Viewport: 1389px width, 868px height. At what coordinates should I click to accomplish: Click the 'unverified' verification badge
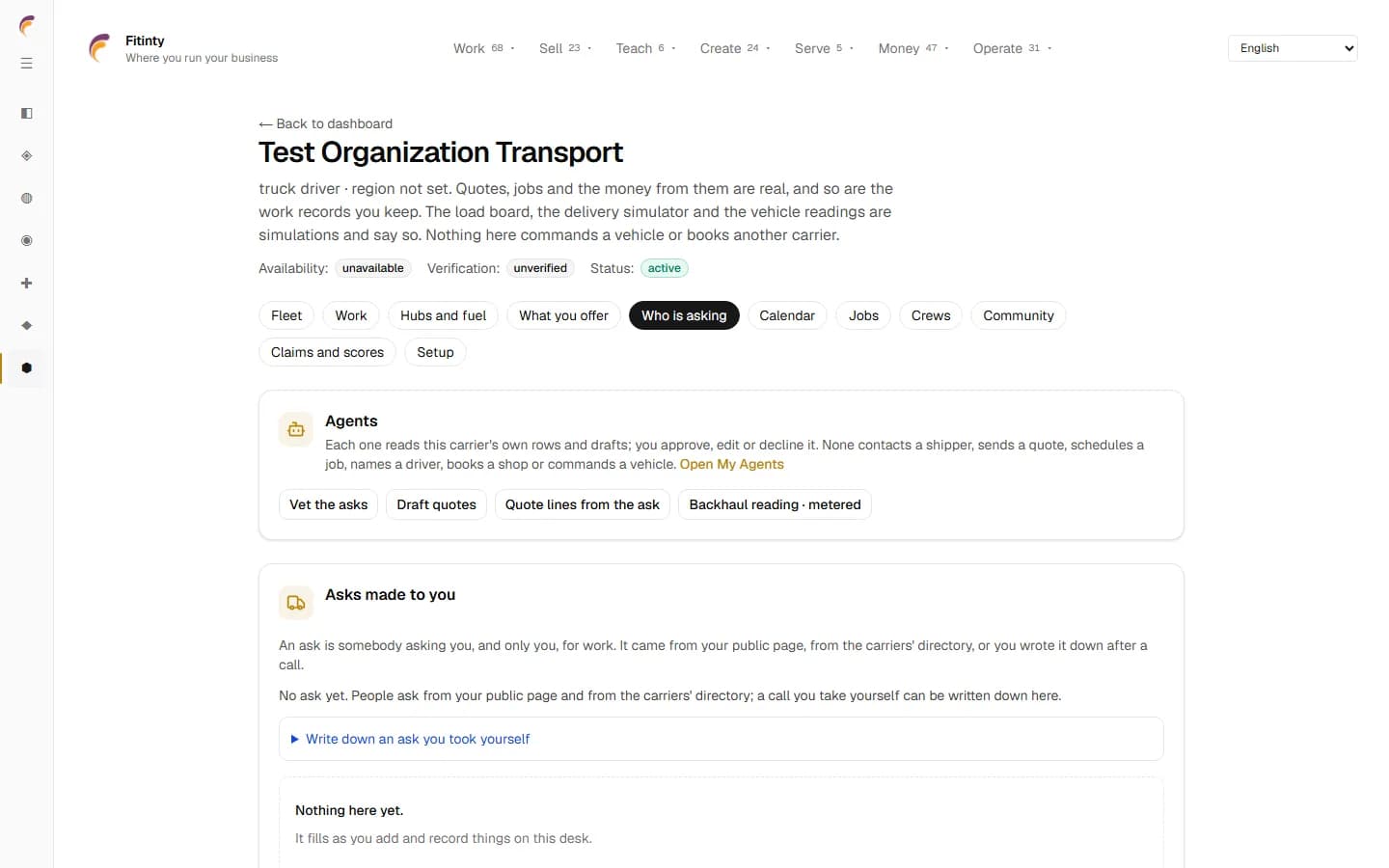coord(540,268)
